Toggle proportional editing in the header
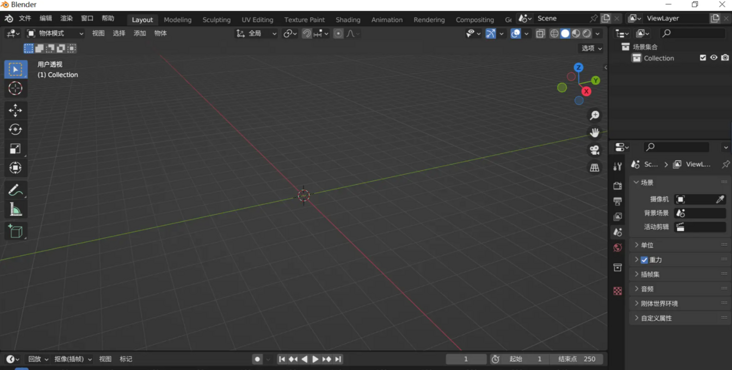Viewport: 732px width, 370px height. coord(338,34)
